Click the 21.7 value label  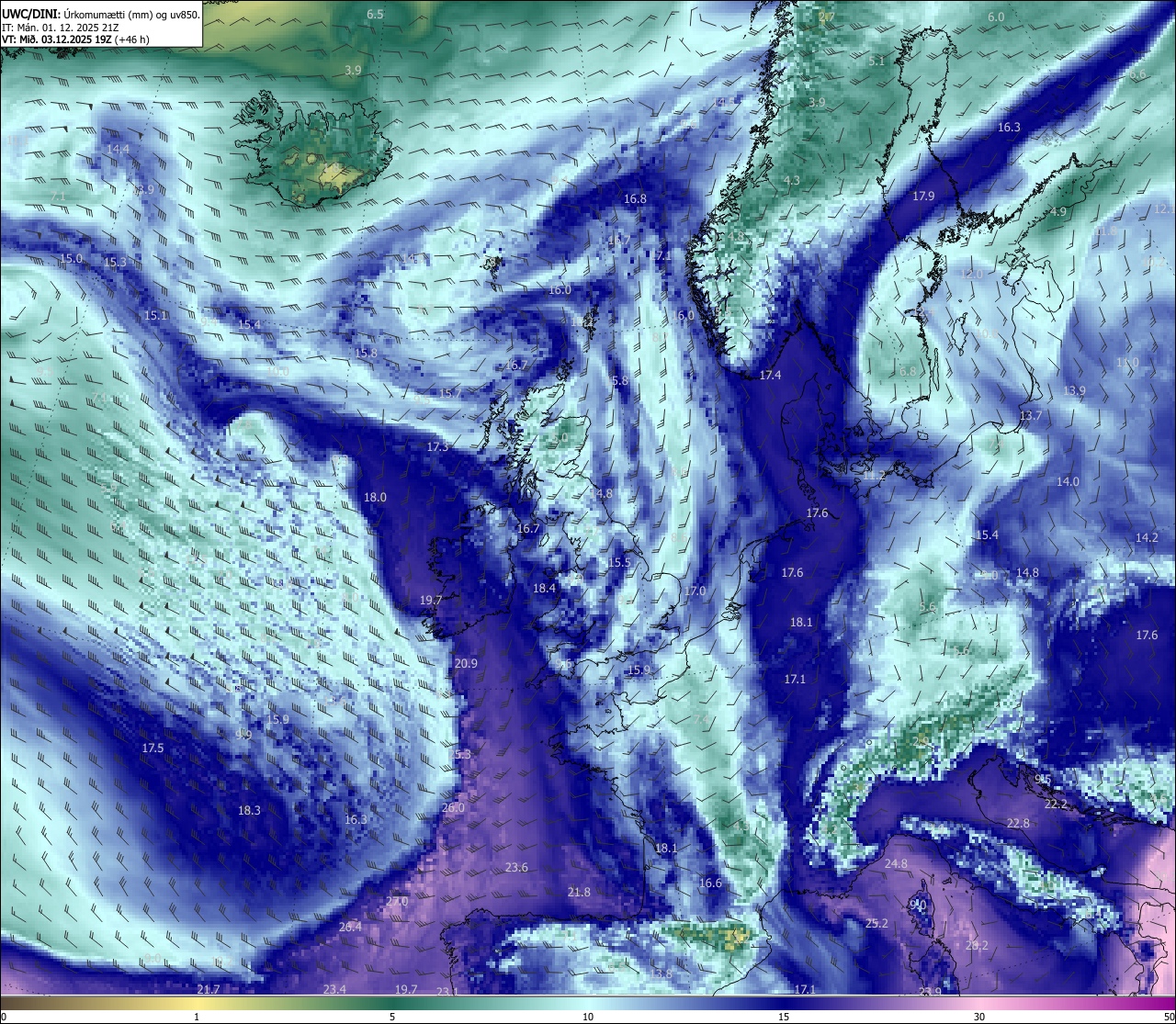point(209,989)
